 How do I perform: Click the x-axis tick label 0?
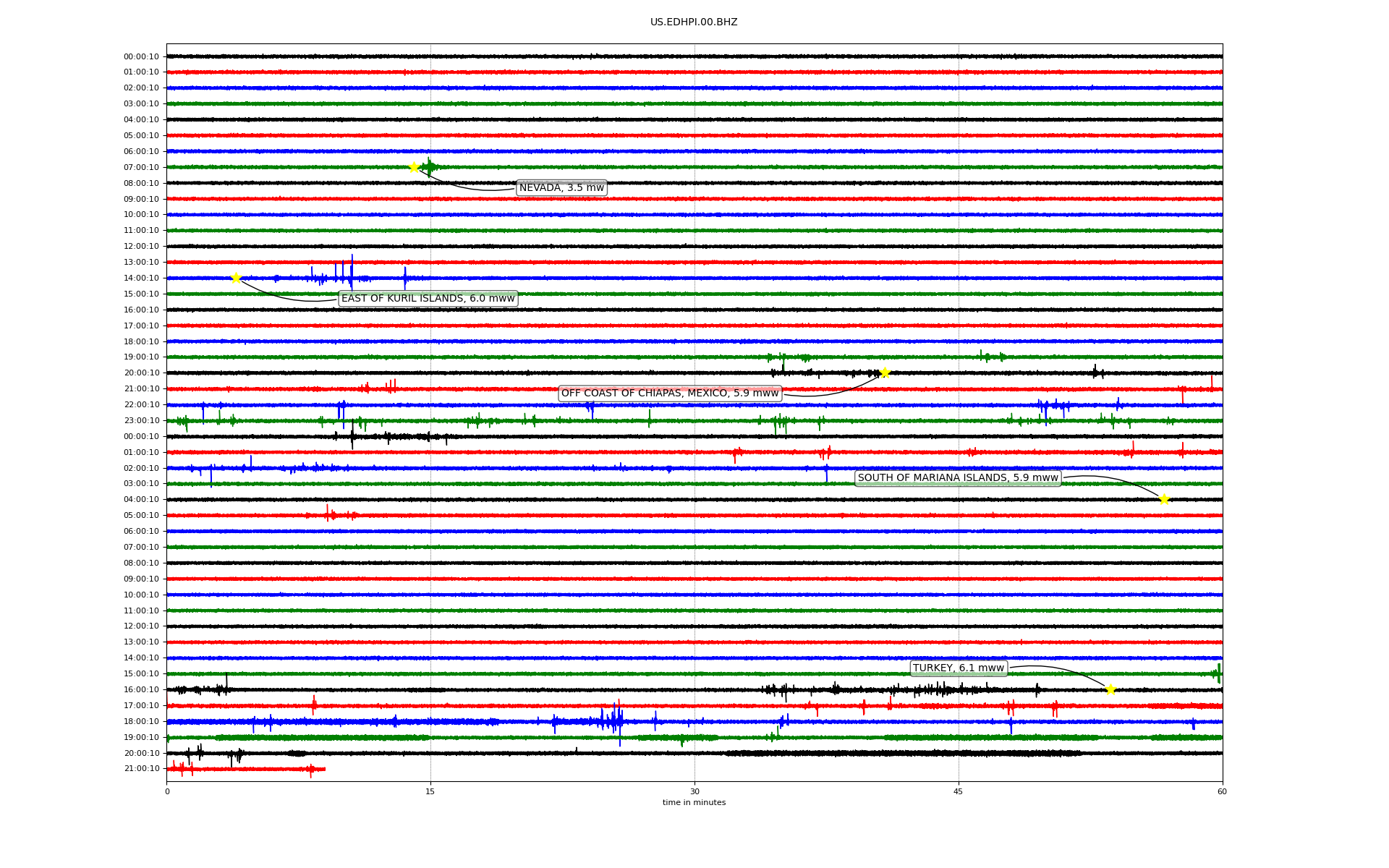pyautogui.click(x=167, y=791)
